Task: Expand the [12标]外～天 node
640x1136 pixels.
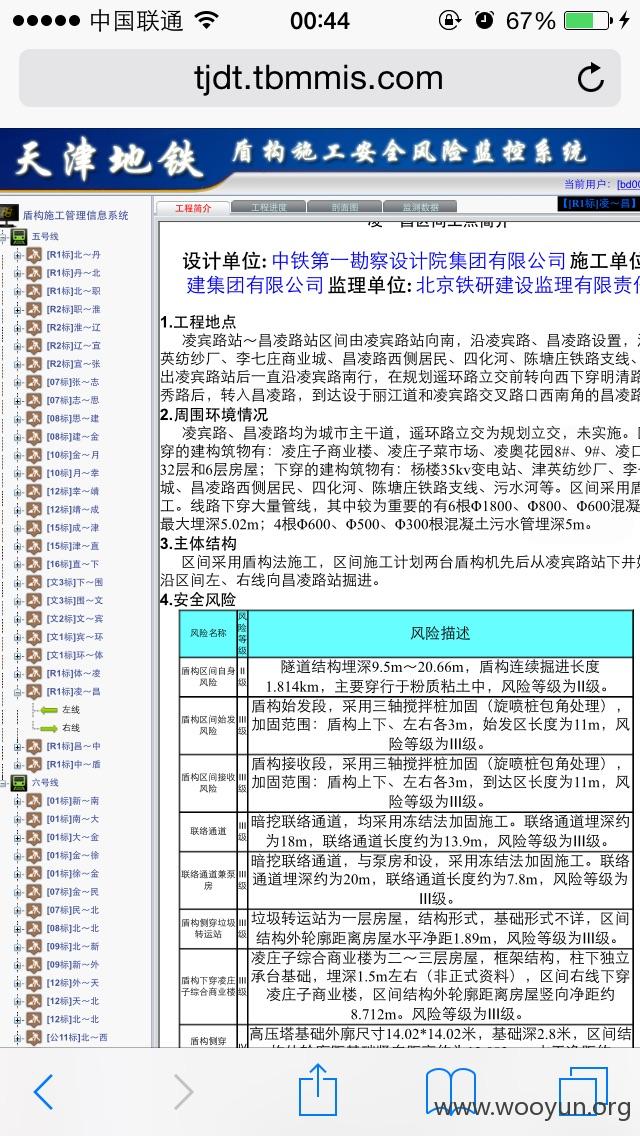Action: coord(18,982)
